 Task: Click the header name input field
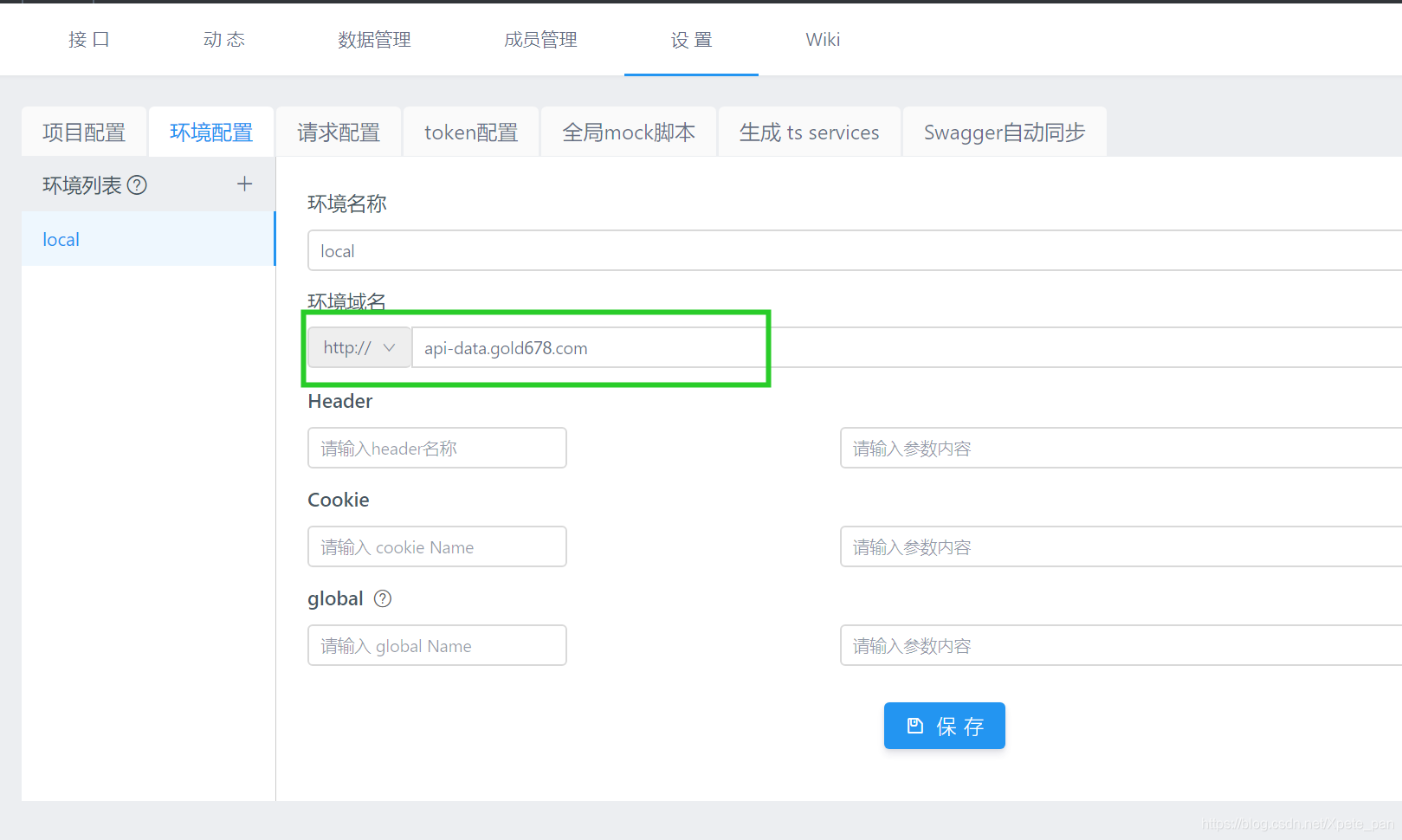[x=436, y=448]
